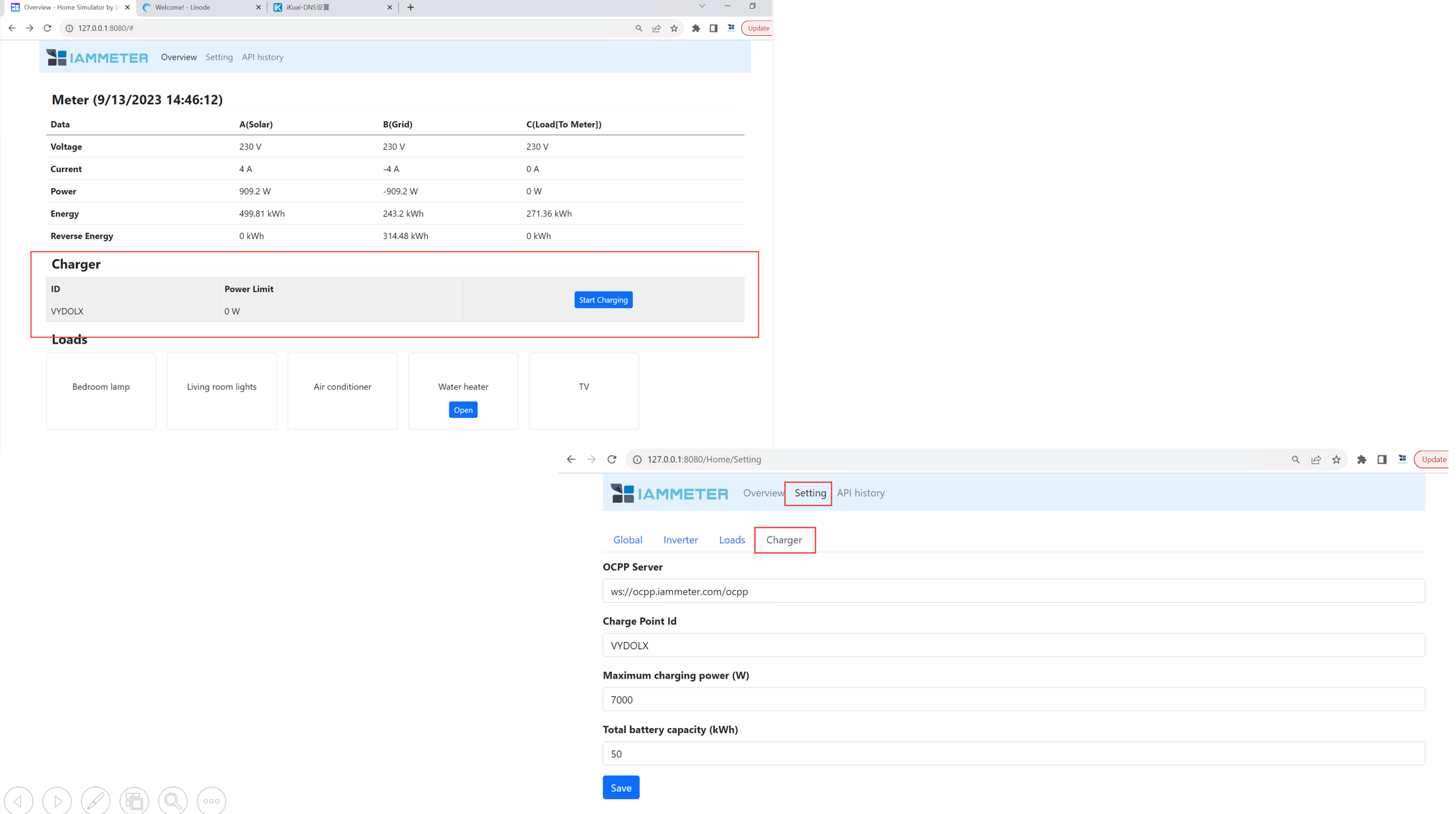Click the OCPP Server input field
This screenshot has height=814, width=1456.
pos(1013,591)
